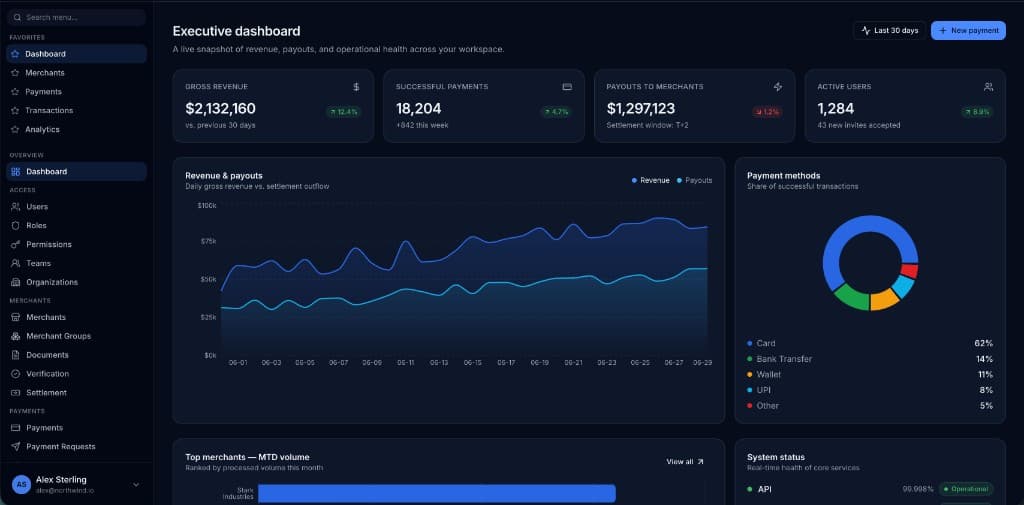
Task: Toggle the Payouts series in chart legend
Action: pos(694,180)
